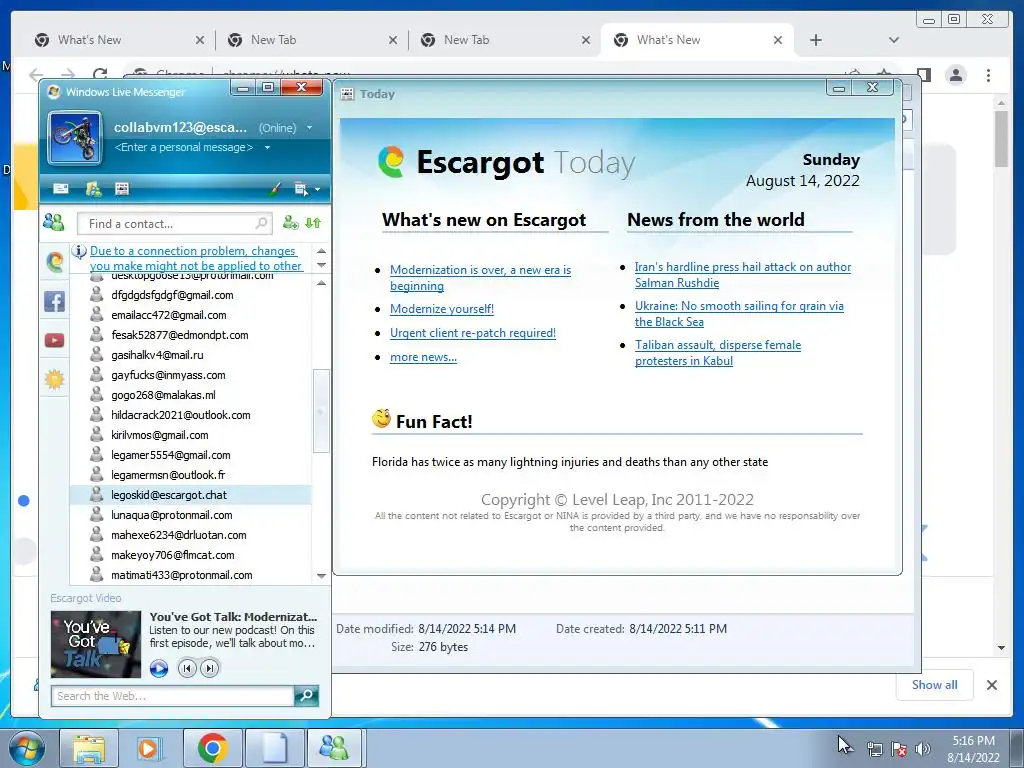Open the Windows Start menu

click(x=27, y=748)
